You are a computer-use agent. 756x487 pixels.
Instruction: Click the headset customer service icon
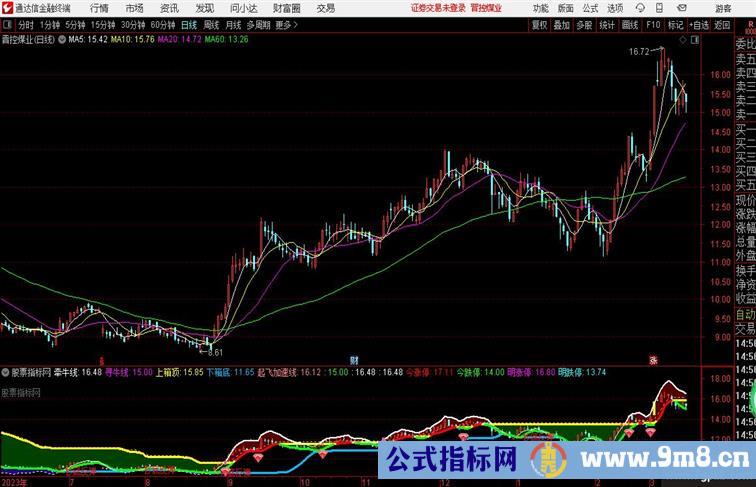coord(640,8)
